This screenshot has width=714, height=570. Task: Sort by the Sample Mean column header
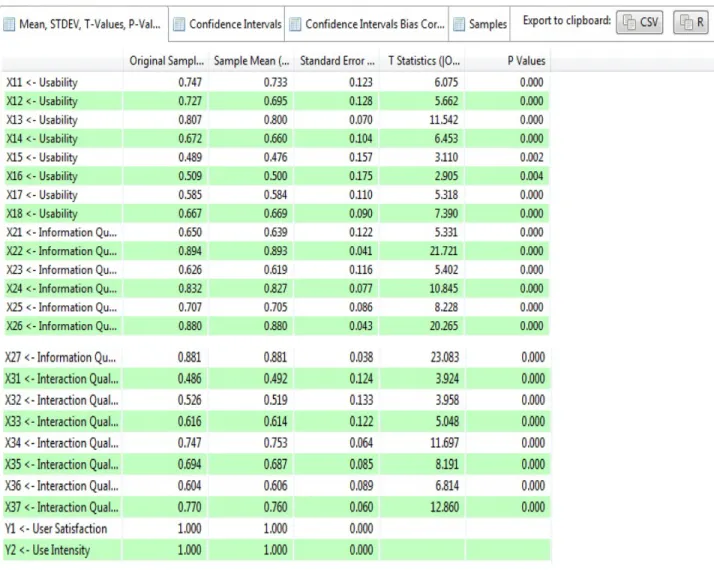[251, 61]
